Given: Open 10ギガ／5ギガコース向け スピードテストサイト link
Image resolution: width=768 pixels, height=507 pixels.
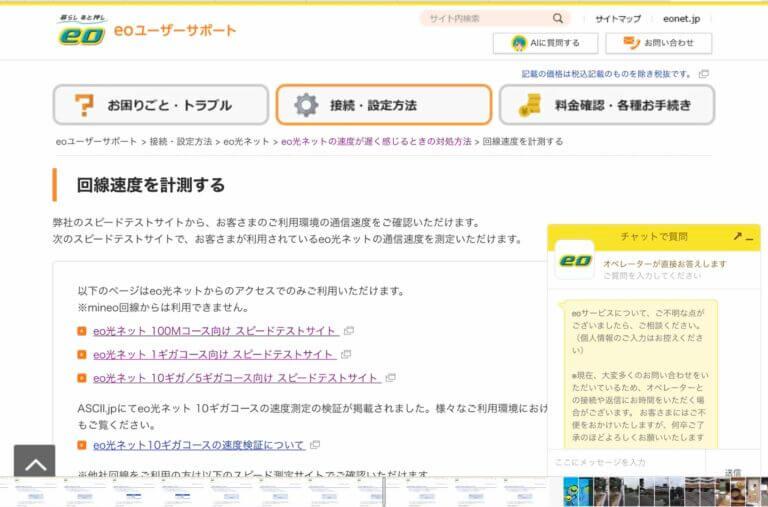Looking at the screenshot, I should pyautogui.click(x=237, y=378).
